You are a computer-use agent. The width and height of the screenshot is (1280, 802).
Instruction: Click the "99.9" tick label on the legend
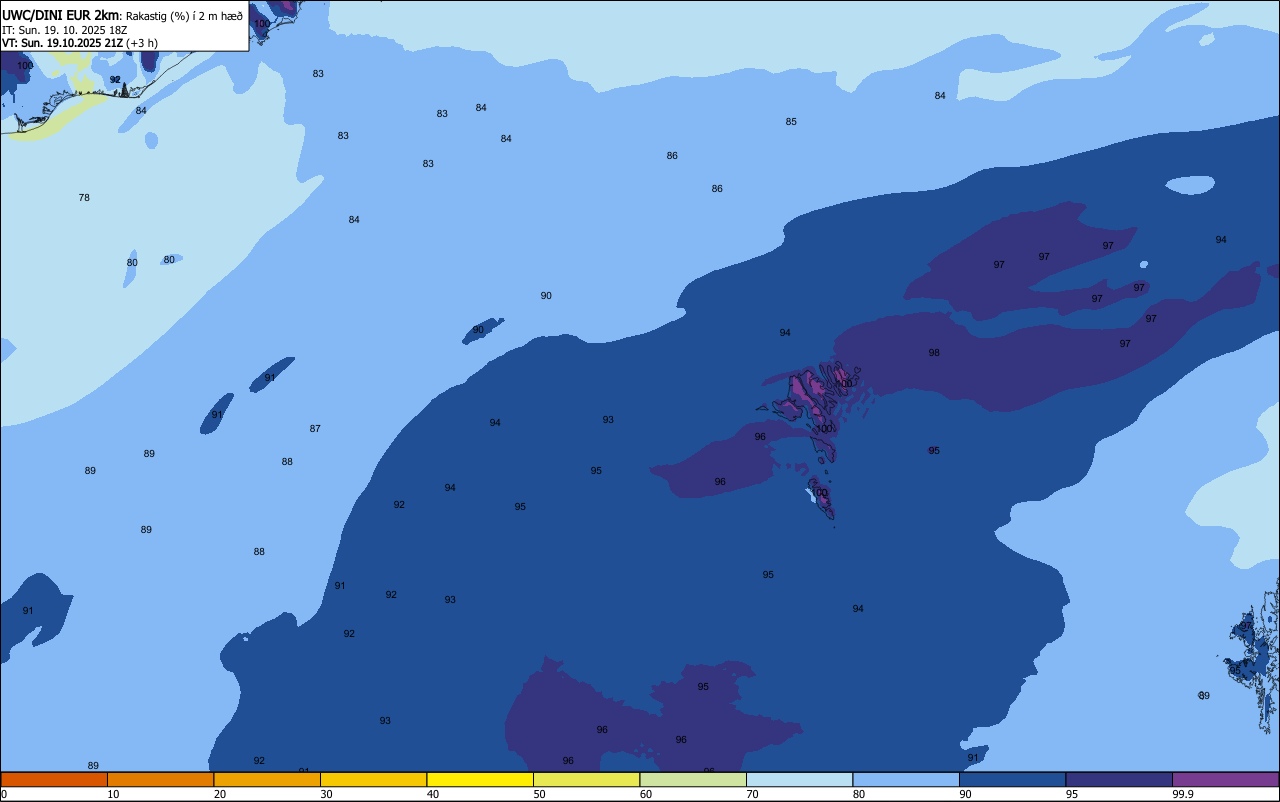click(1183, 794)
